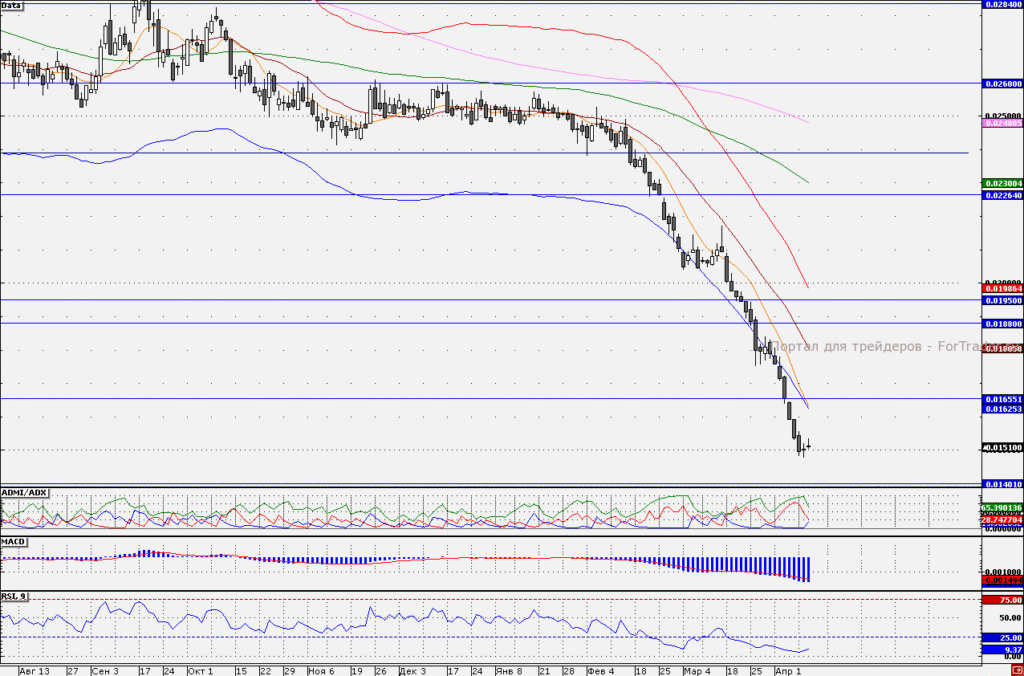The width and height of the screenshot is (1024, 676).
Task: Click the Фев 4 date label
Action: 600,671
